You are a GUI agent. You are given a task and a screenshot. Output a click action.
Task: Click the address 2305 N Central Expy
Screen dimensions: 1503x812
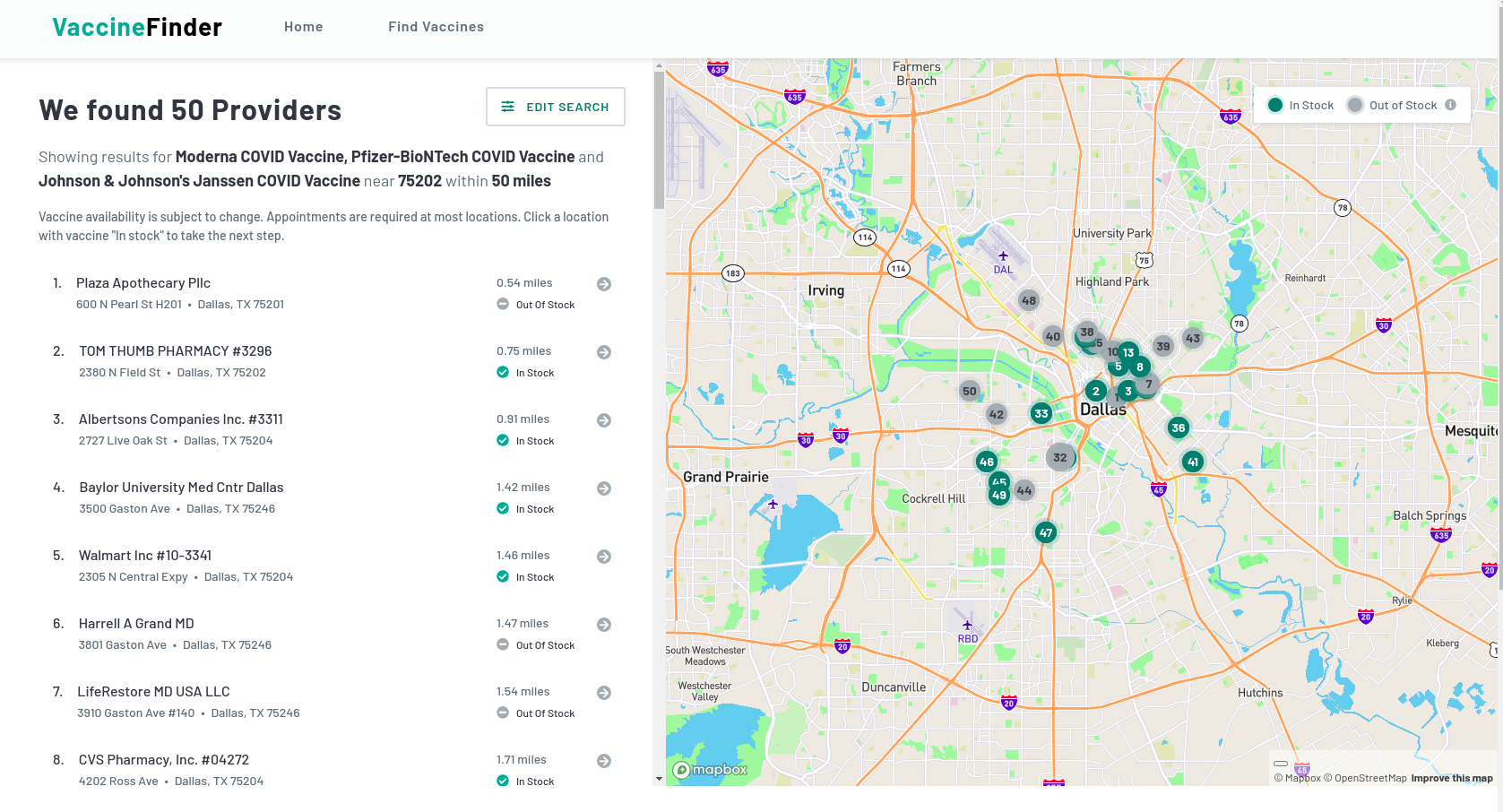[x=134, y=577]
